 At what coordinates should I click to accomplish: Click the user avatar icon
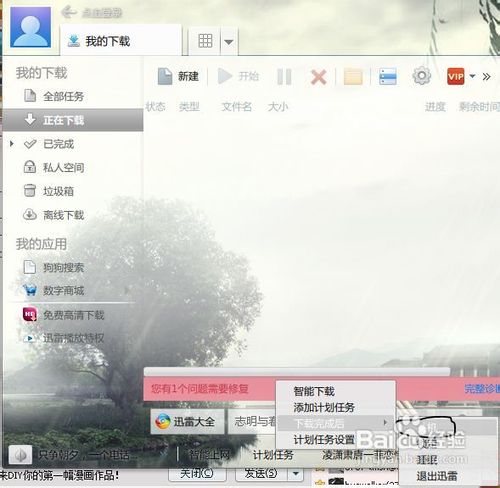tap(30, 27)
